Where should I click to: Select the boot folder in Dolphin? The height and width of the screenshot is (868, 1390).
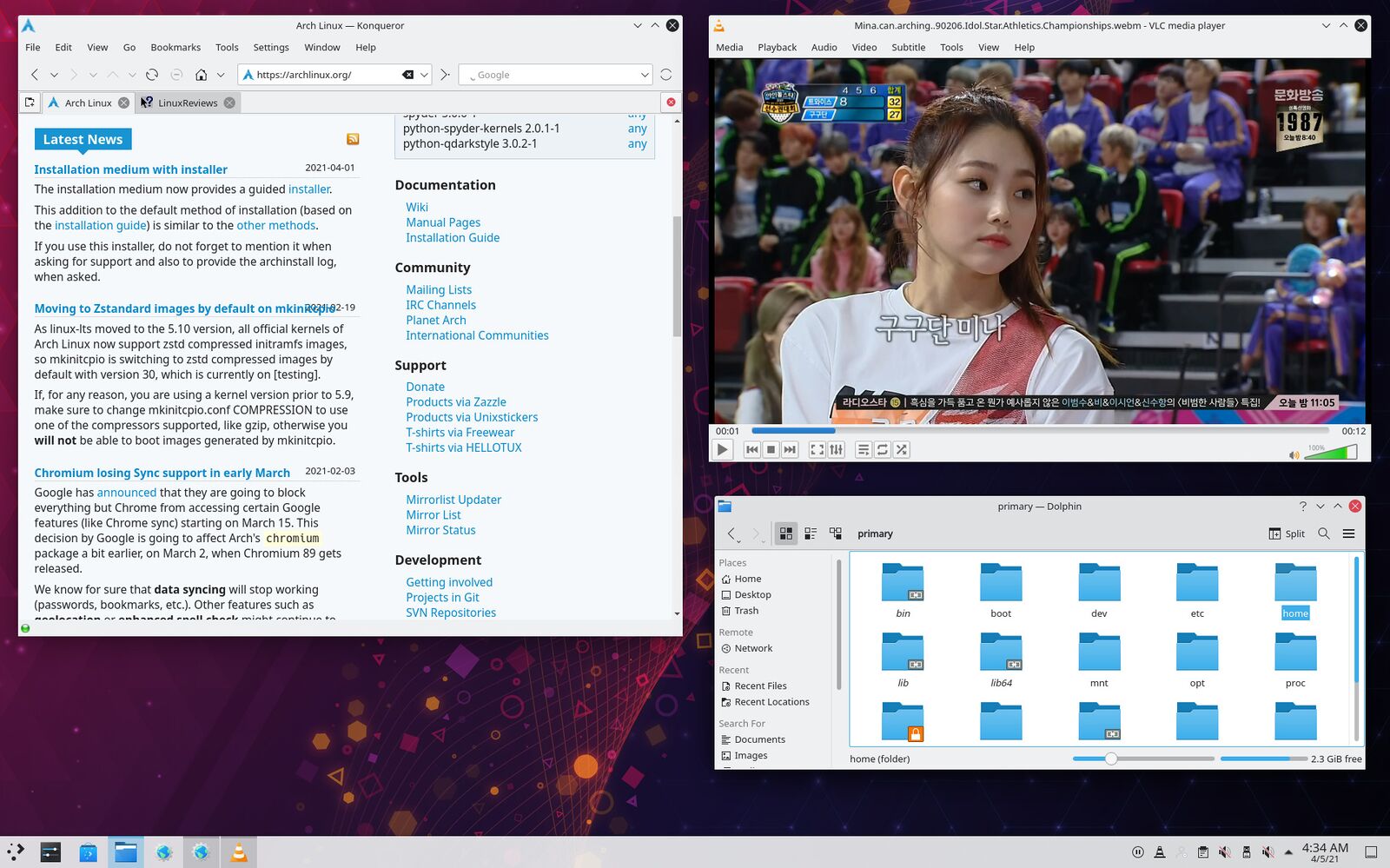(1001, 591)
